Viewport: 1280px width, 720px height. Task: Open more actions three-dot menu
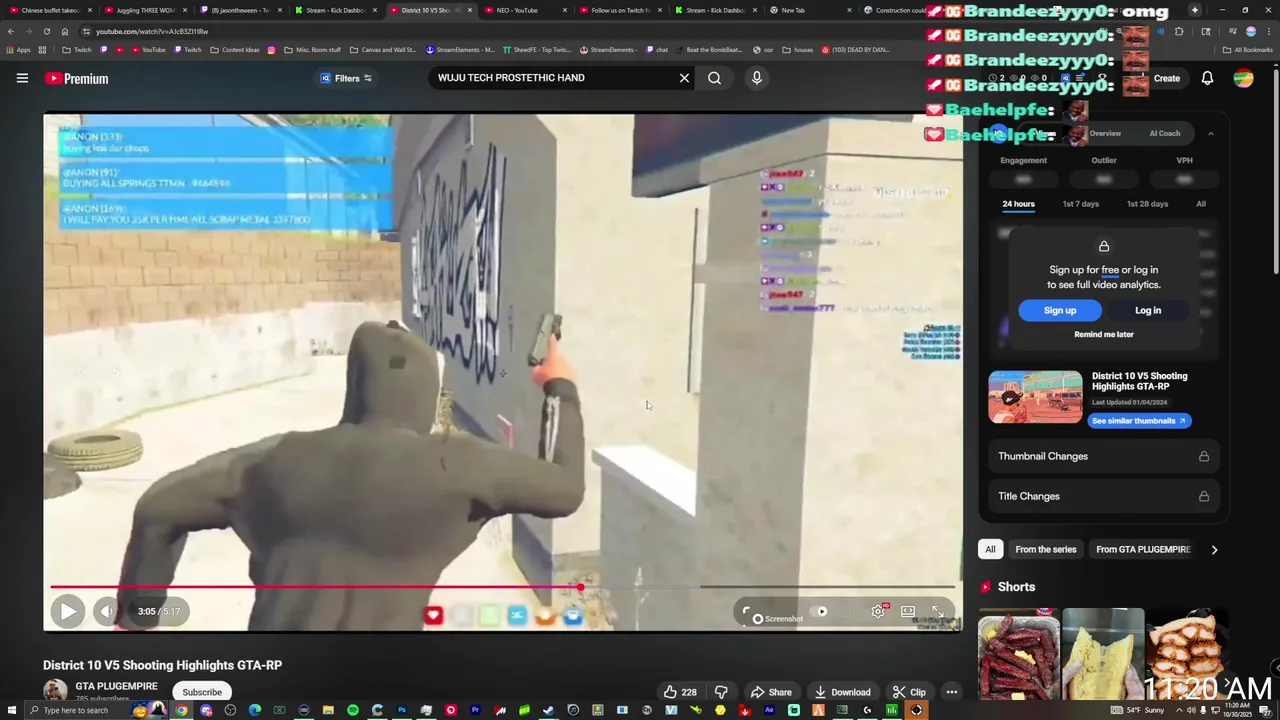pyautogui.click(x=952, y=692)
